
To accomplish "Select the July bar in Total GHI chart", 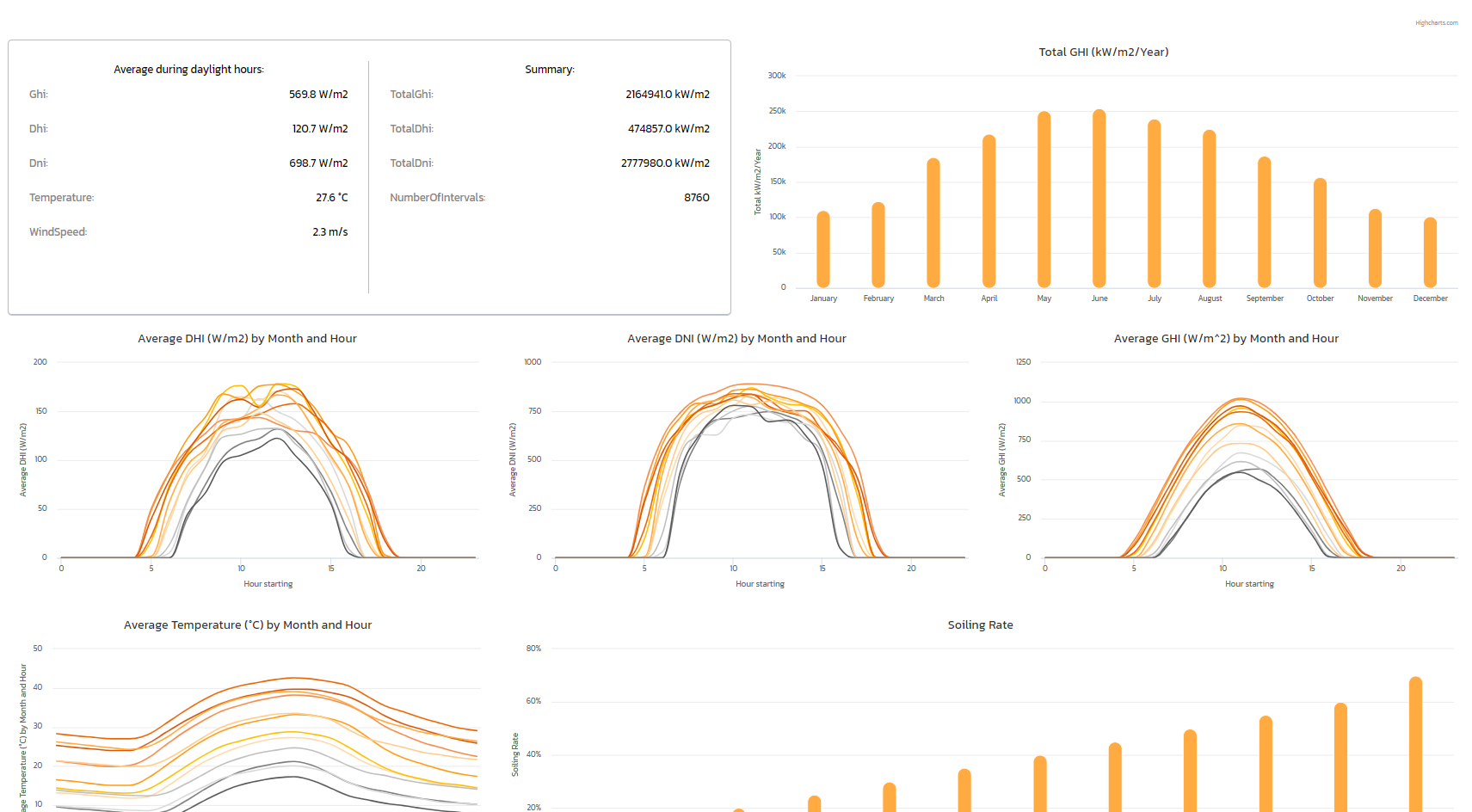I will coord(1155,204).
